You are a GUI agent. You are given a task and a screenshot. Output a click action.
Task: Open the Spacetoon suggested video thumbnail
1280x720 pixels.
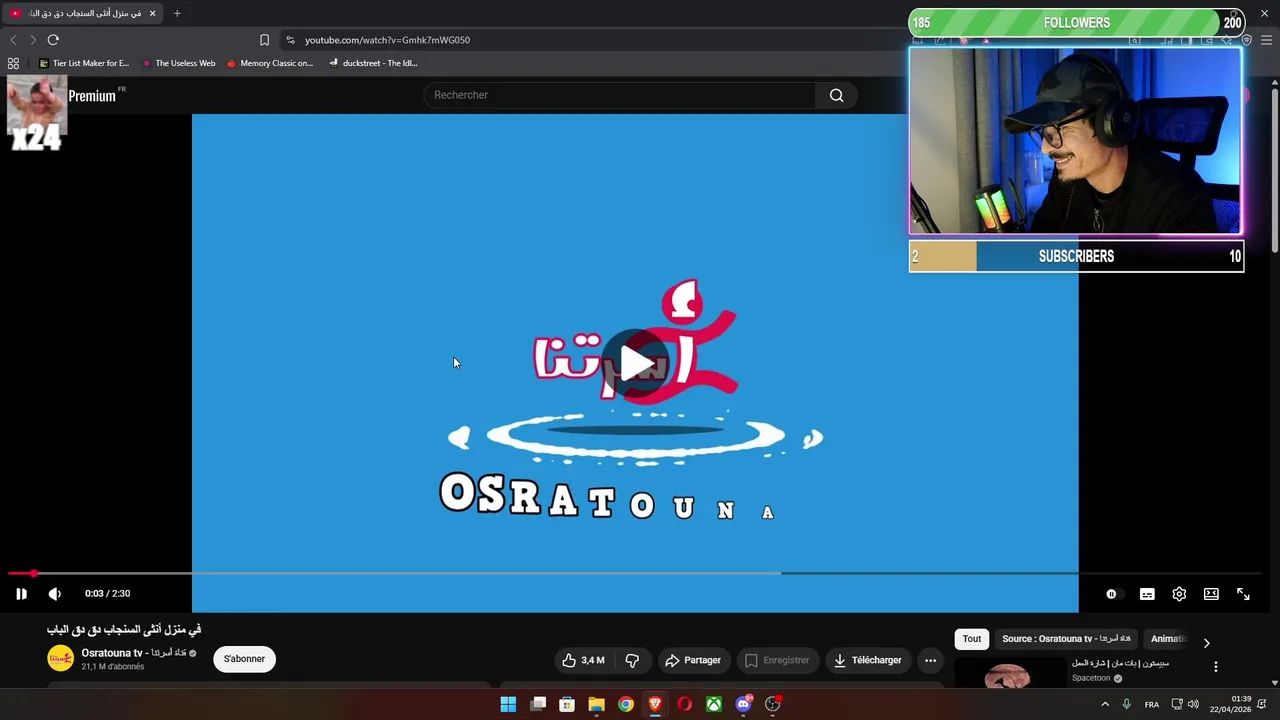click(1008, 673)
